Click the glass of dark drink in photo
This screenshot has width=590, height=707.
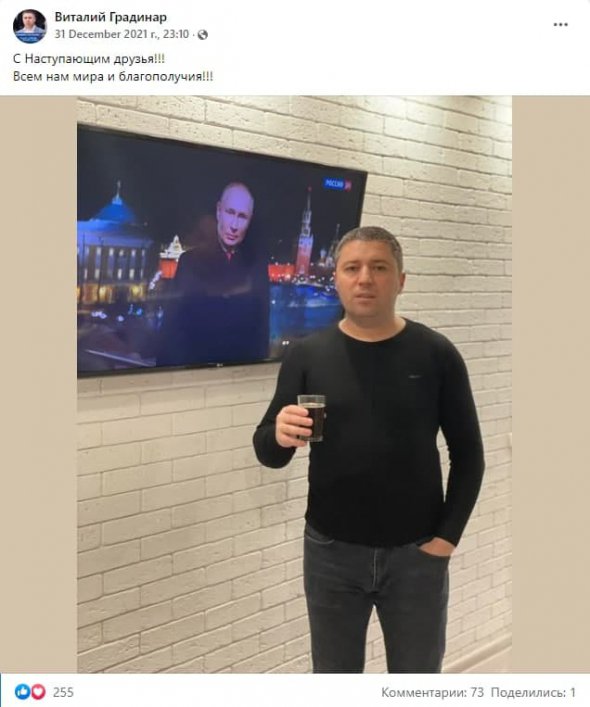click(311, 418)
